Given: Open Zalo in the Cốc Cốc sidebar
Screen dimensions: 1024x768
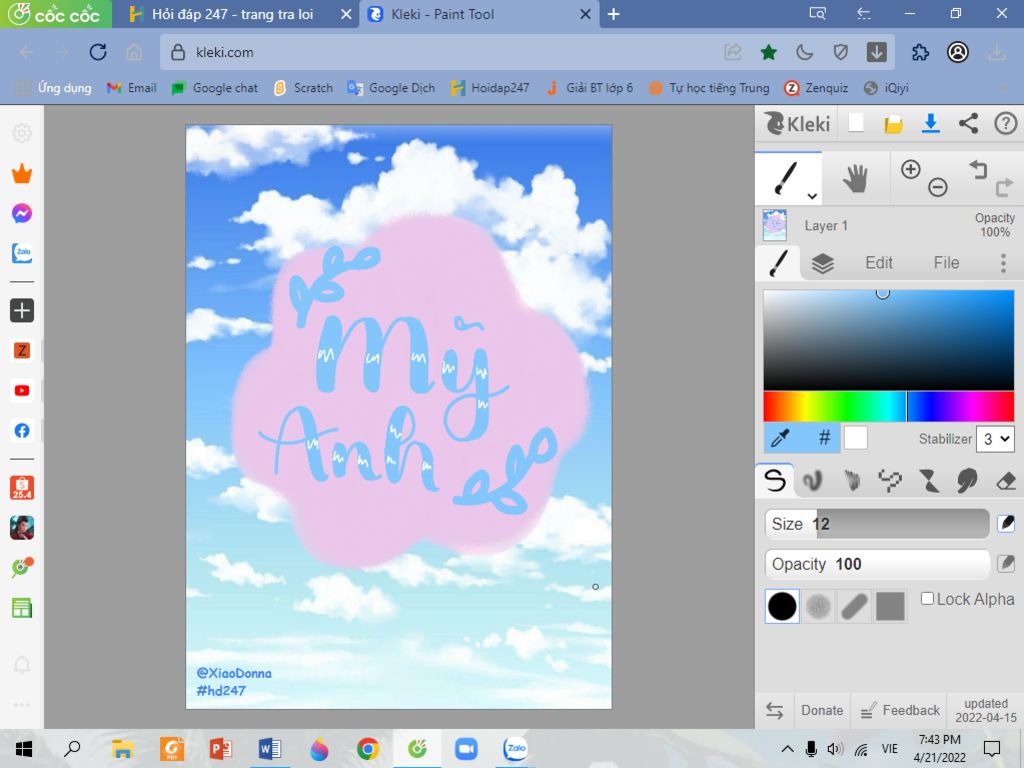Looking at the screenshot, I should tap(22, 253).
